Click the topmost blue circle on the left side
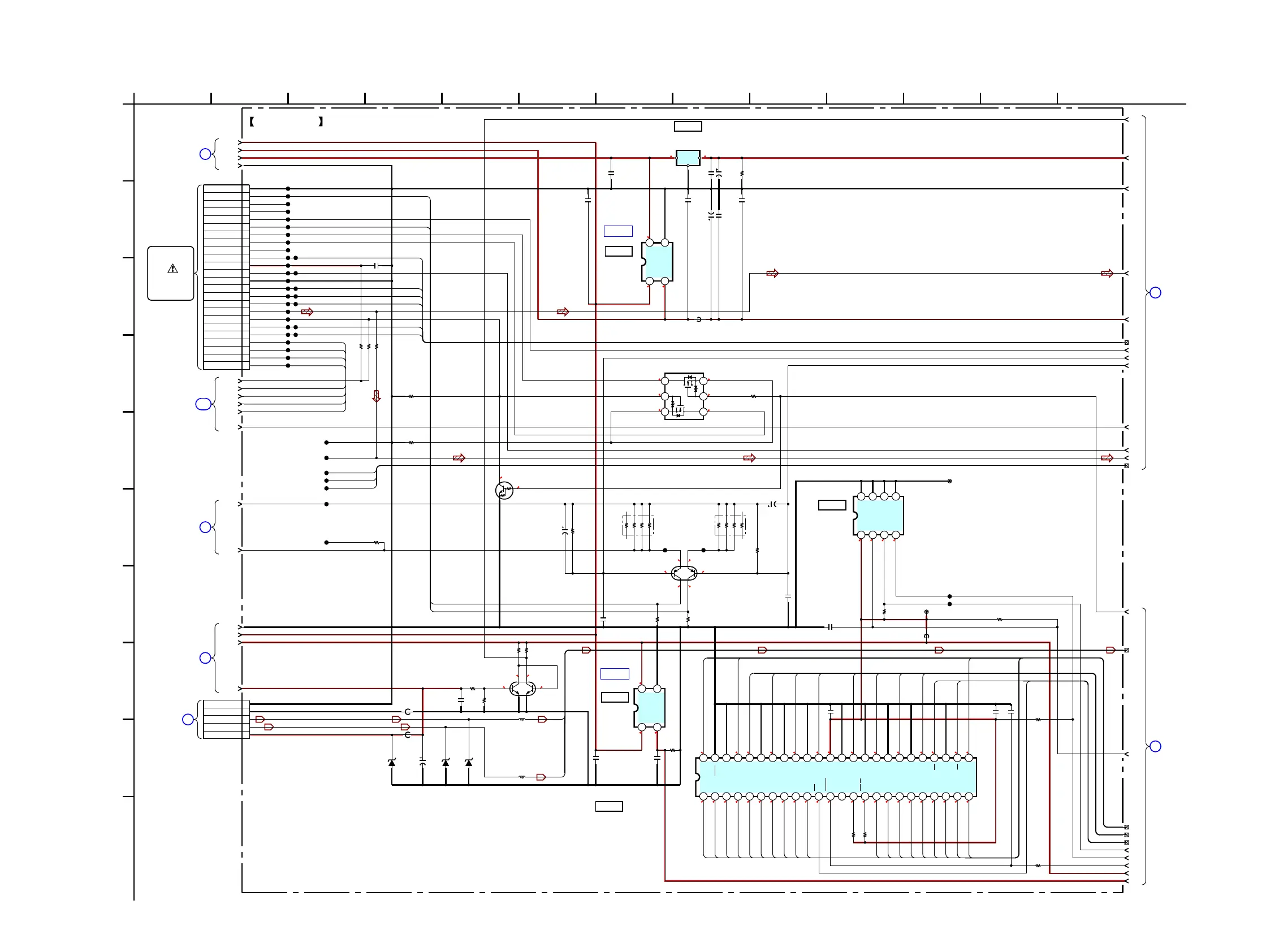Screen dimensions: 1266x952 205,154
